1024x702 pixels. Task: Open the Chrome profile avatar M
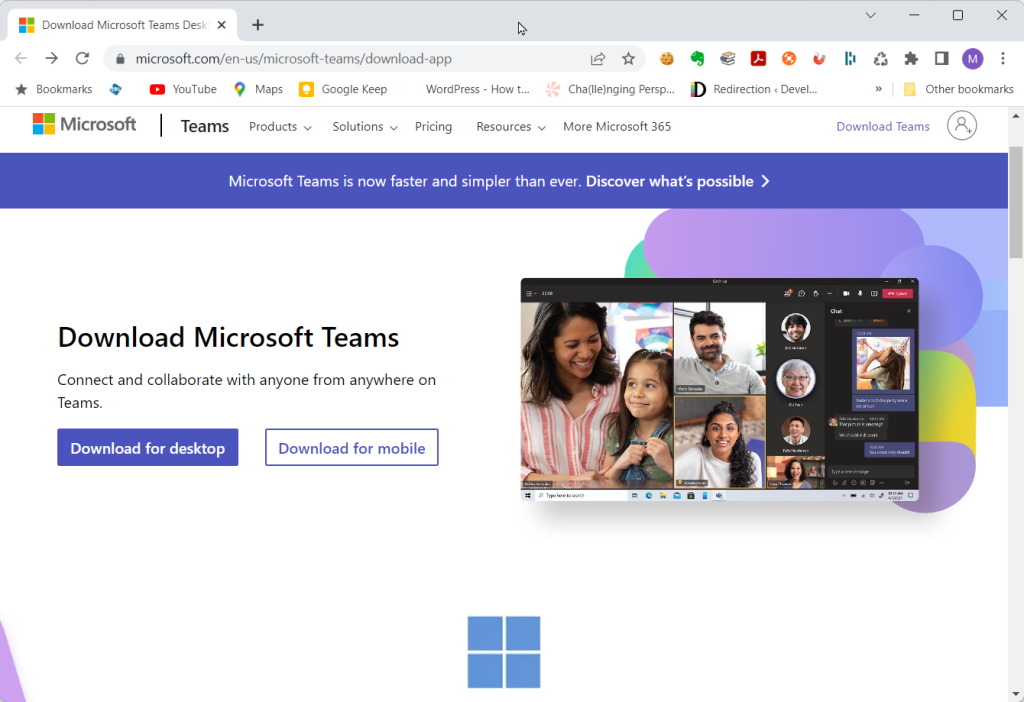click(972, 59)
